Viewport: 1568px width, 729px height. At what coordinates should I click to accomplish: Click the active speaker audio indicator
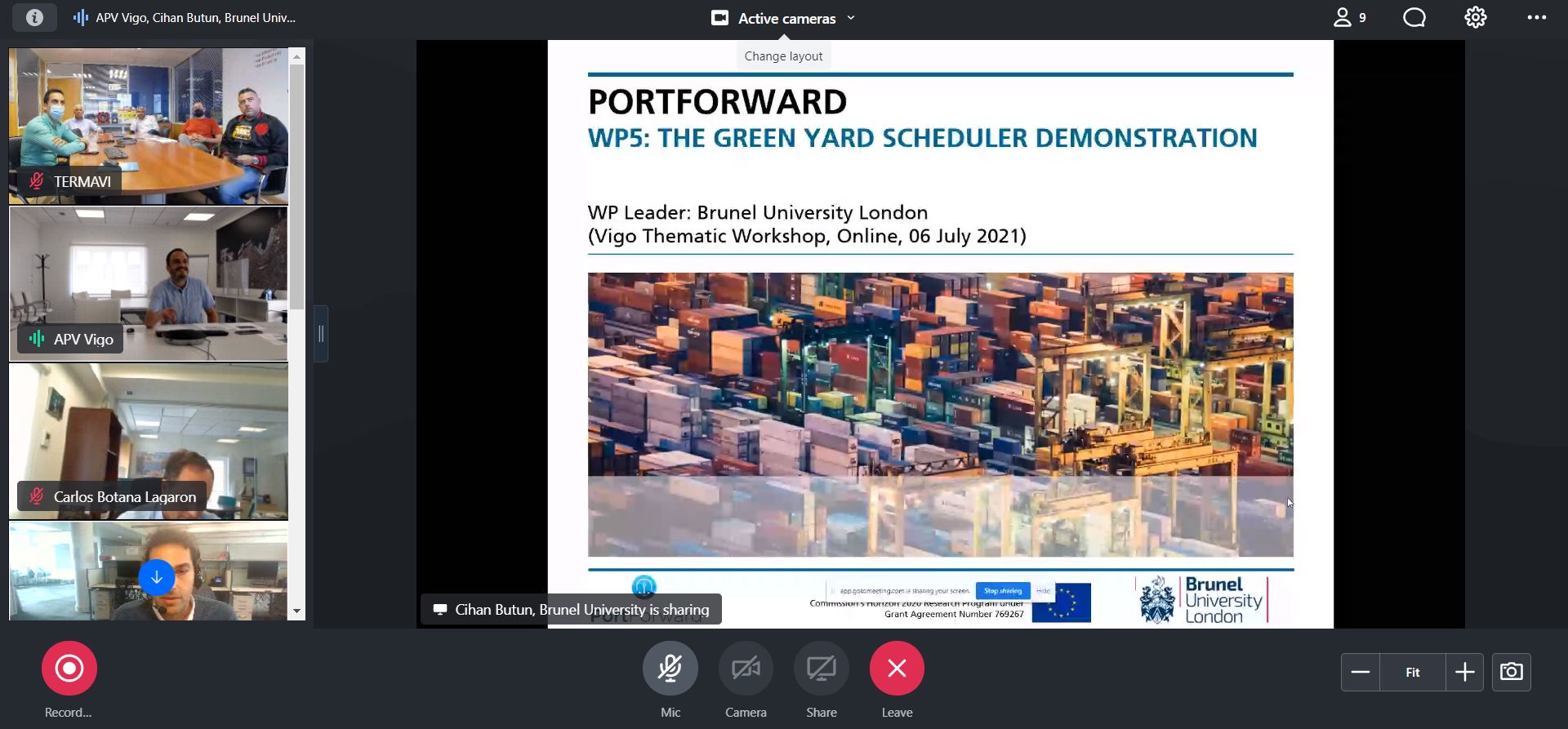(80, 17)
